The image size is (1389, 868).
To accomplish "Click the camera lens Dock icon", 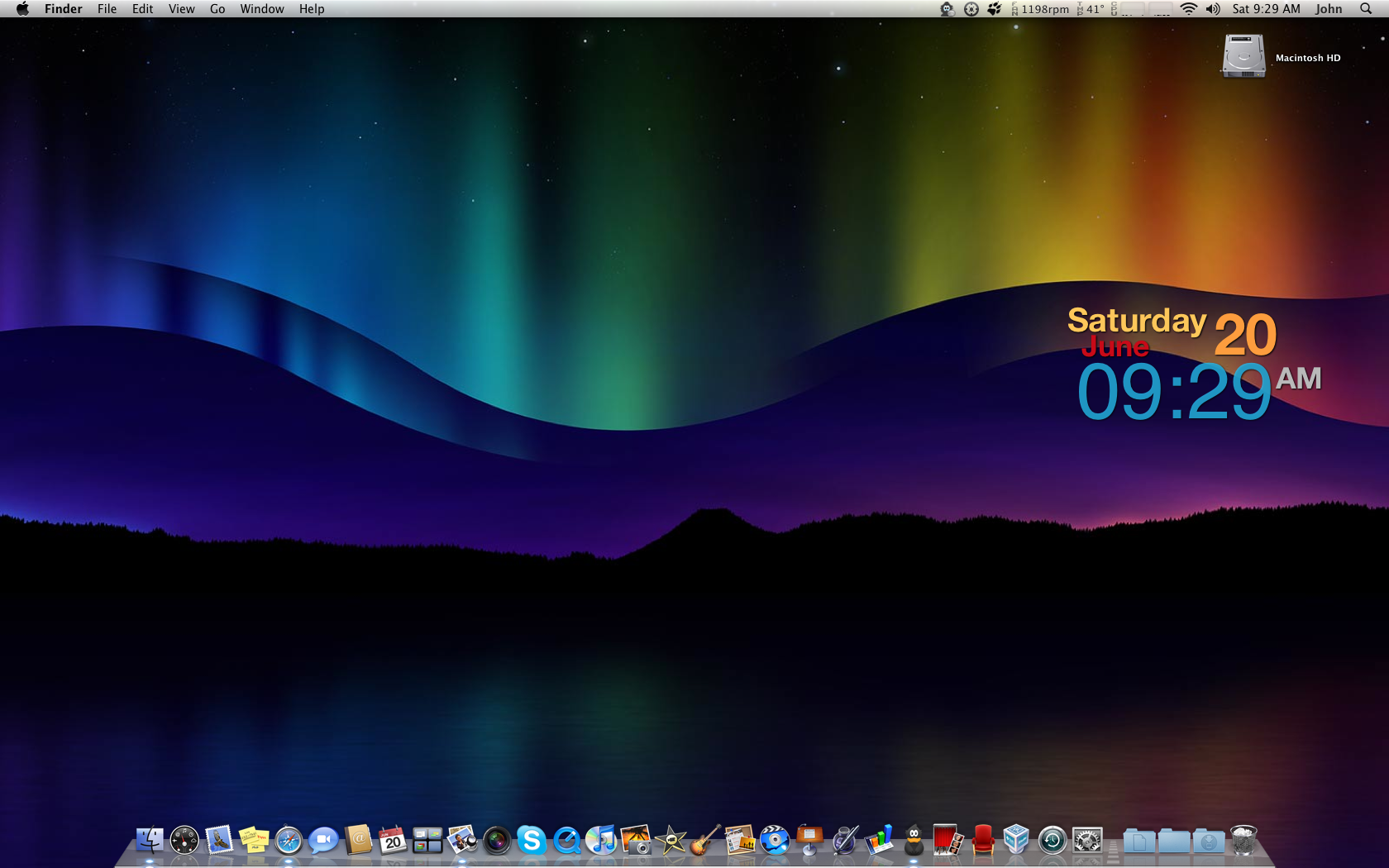I will [x=497, y=841].
